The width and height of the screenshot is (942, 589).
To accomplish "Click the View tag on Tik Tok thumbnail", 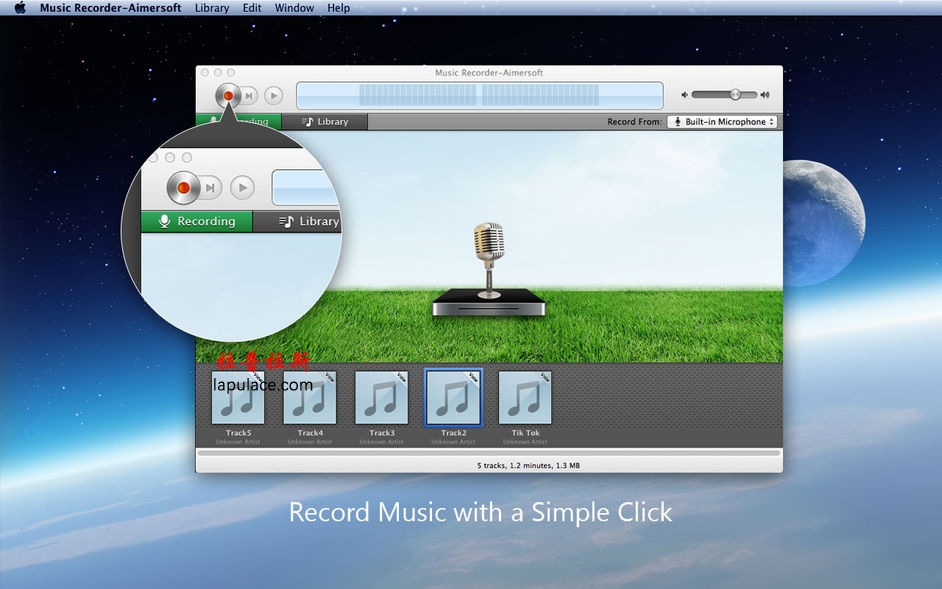I will [544, 377].
